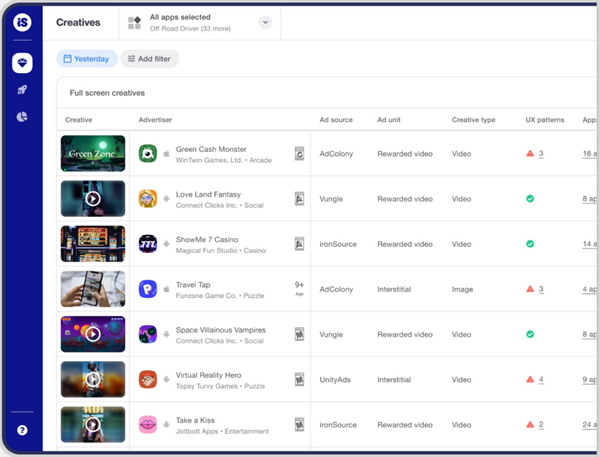Open the rocket growth sidebar icon

click(22, 90)
